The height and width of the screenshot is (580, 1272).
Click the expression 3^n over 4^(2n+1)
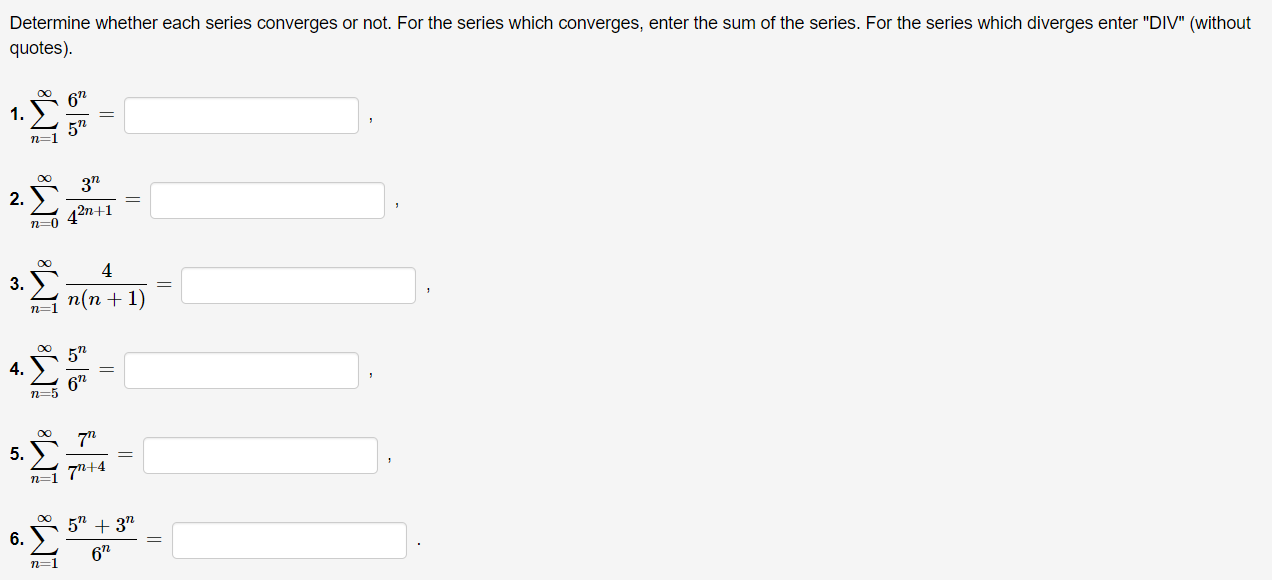pos(91,199)
